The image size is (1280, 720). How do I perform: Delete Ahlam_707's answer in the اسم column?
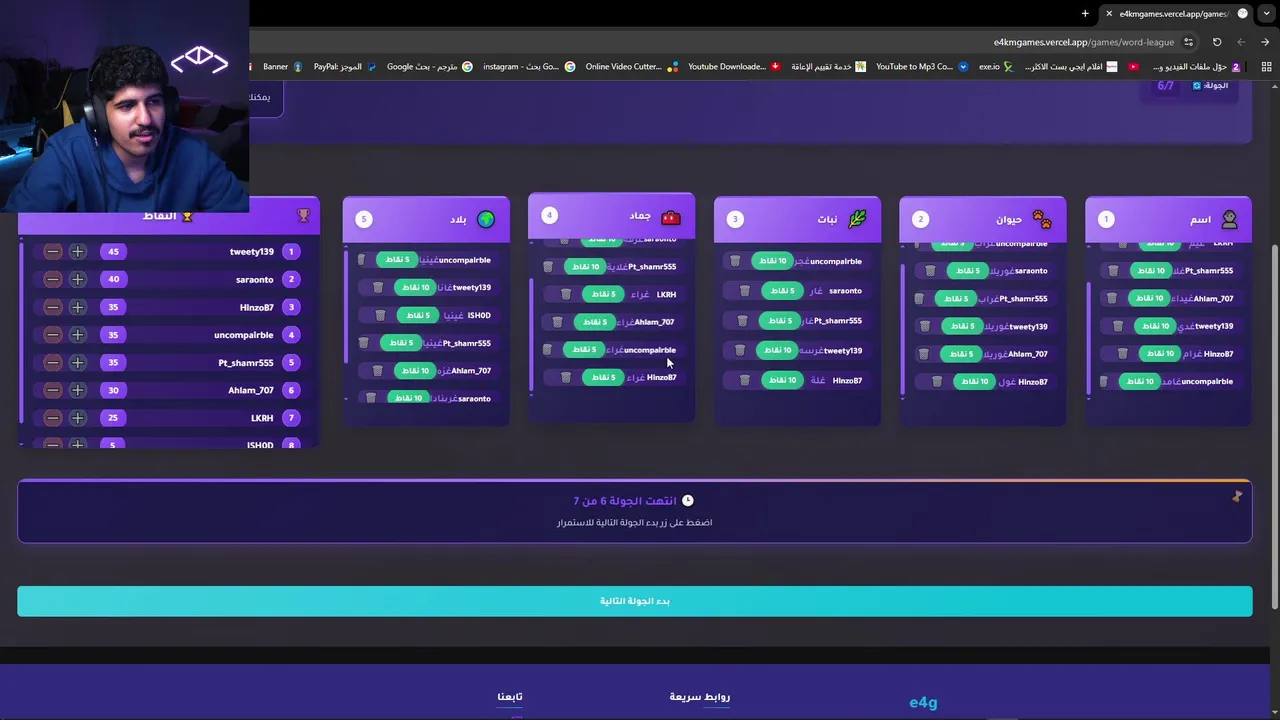pos(1111,298)
